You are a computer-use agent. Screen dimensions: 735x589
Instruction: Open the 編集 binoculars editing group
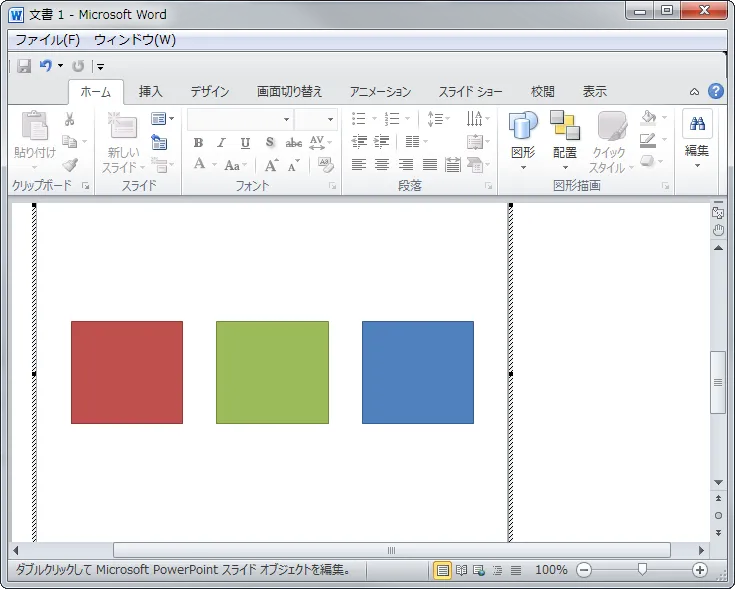697,140
